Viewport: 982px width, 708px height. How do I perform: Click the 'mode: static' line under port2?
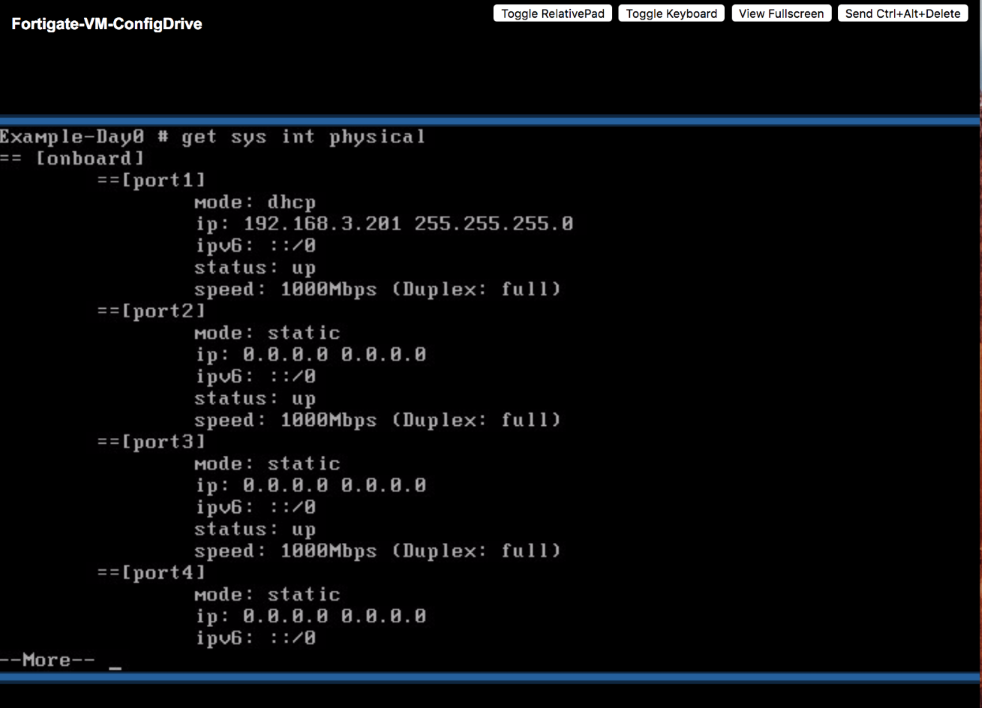coord(267,333)
